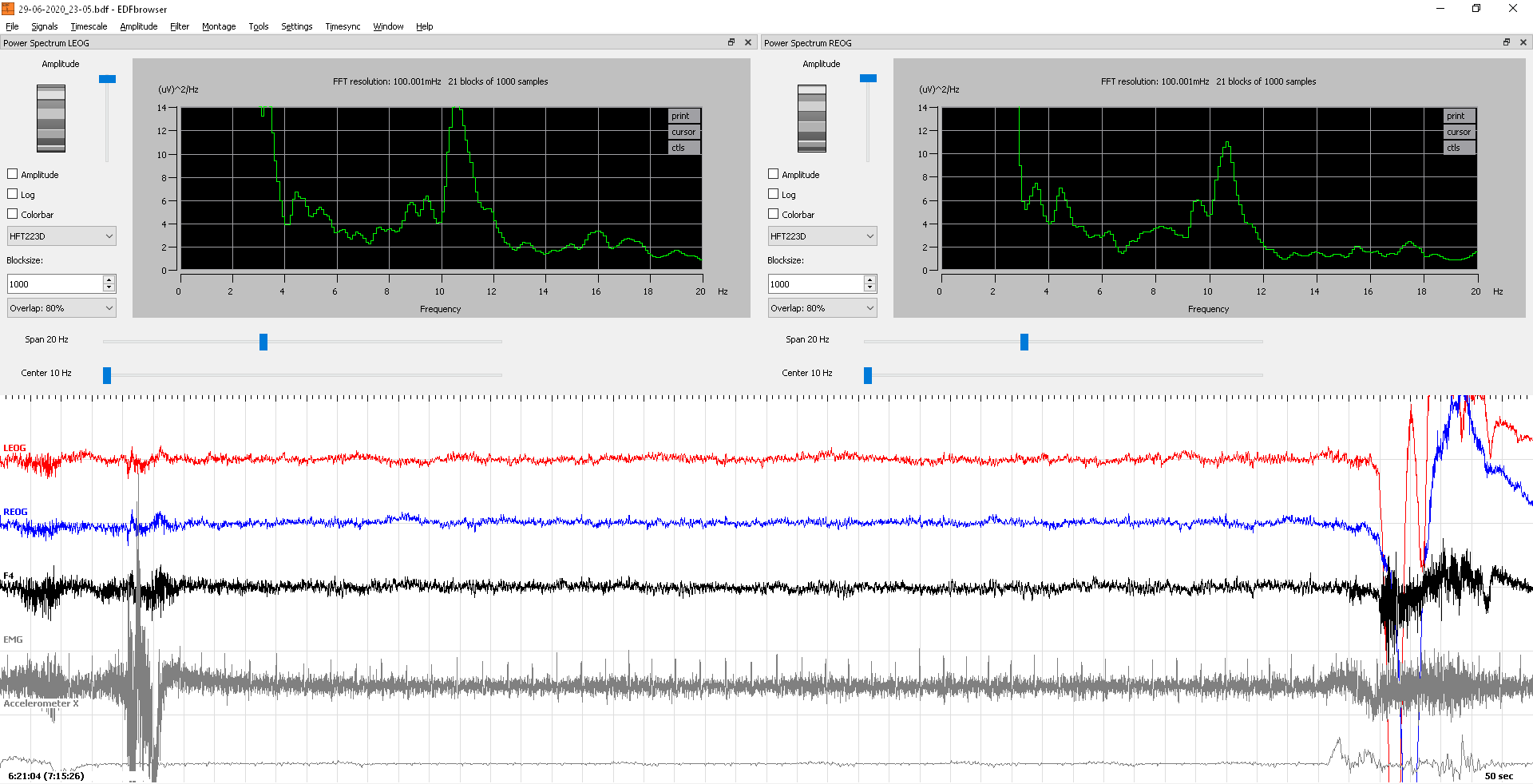This screenshot has width=1533, height=784.
Task: Open HFT223D window dropdown in LEOG panel
Action: (x=61, y=236)
